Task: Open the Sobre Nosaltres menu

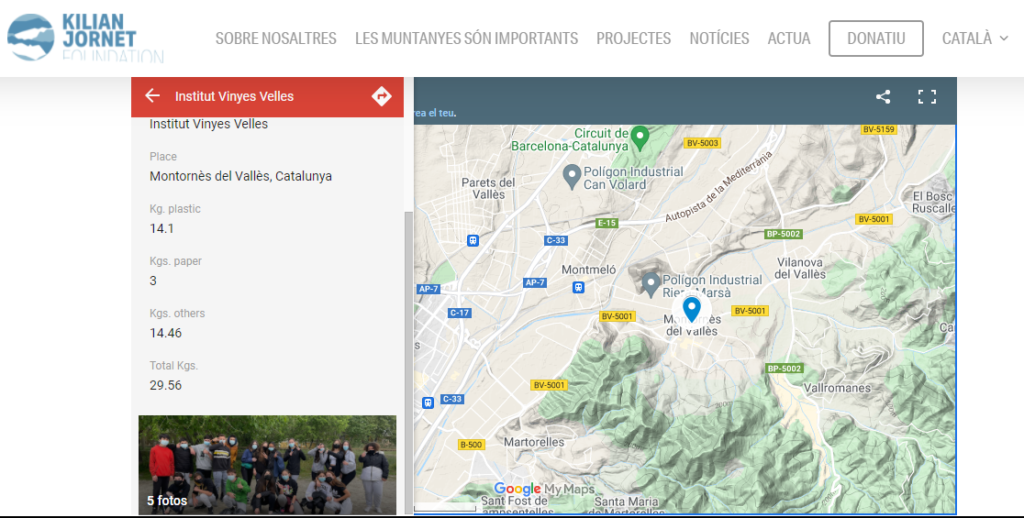Action: pos(276,38)
